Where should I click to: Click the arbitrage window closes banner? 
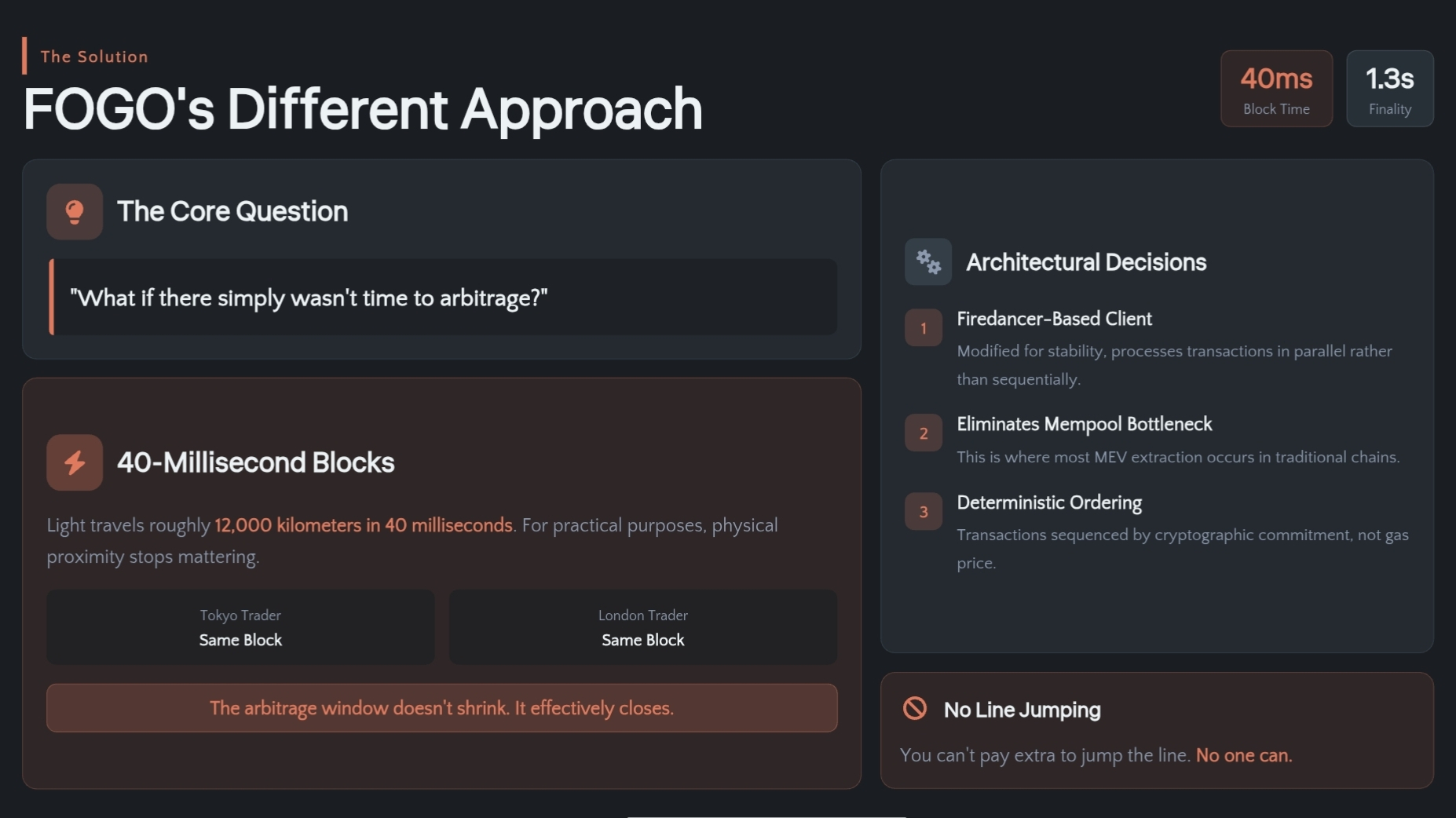pos(441,708)
